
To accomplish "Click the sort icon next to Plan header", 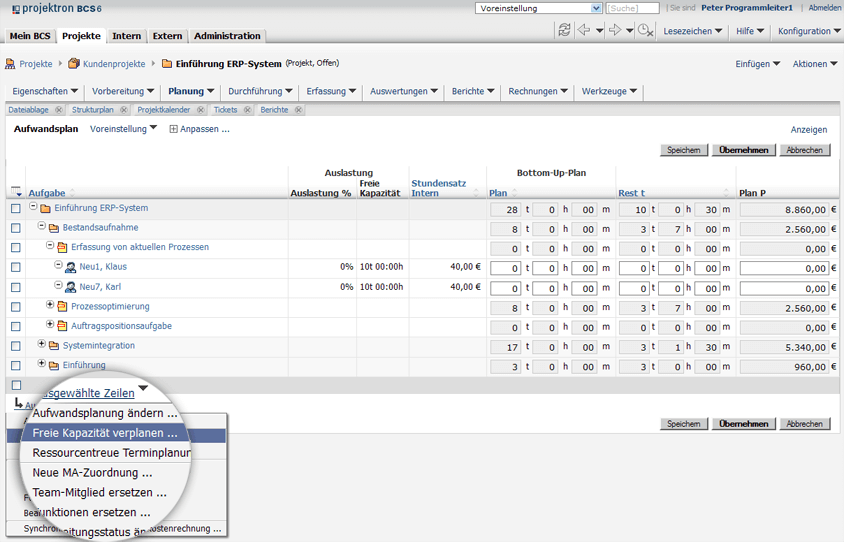I will pos(515,193).
